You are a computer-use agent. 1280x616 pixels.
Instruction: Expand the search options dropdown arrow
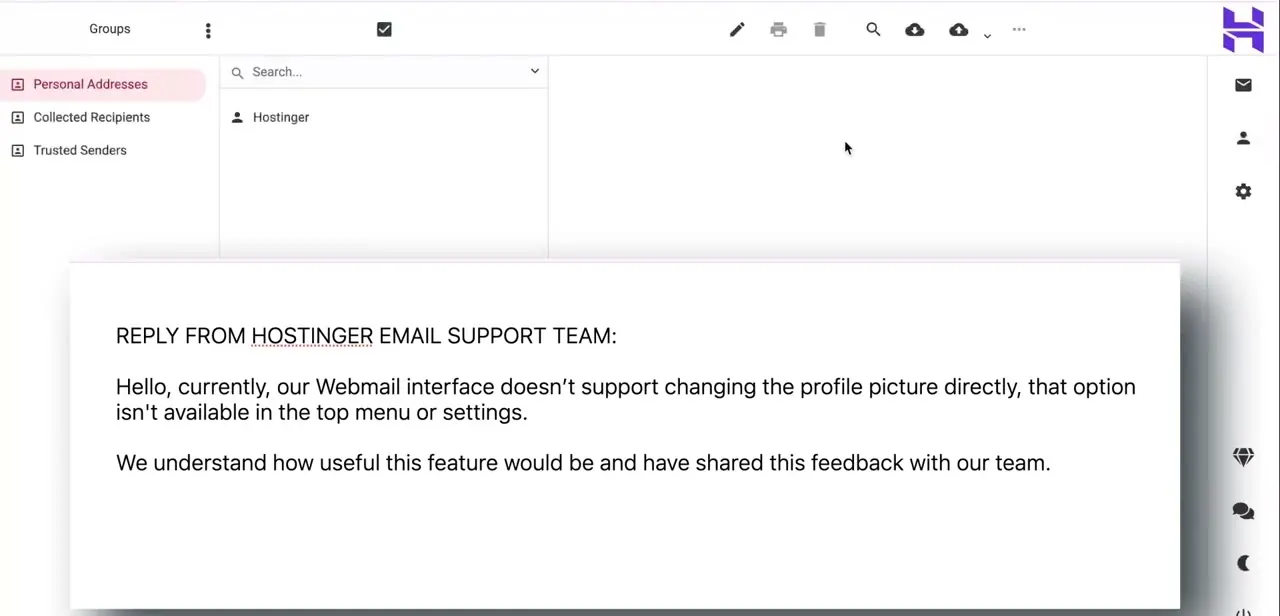[x=534, y=71]
